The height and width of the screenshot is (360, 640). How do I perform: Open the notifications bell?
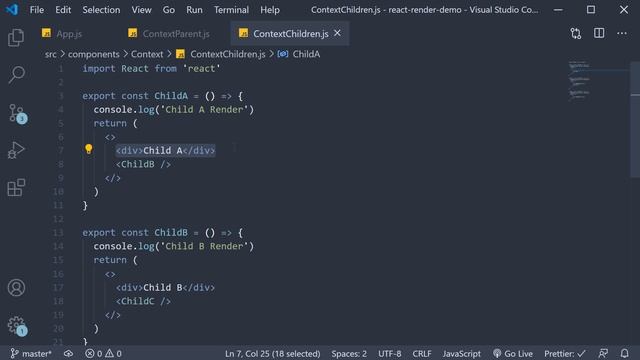[x=624, y=353]
